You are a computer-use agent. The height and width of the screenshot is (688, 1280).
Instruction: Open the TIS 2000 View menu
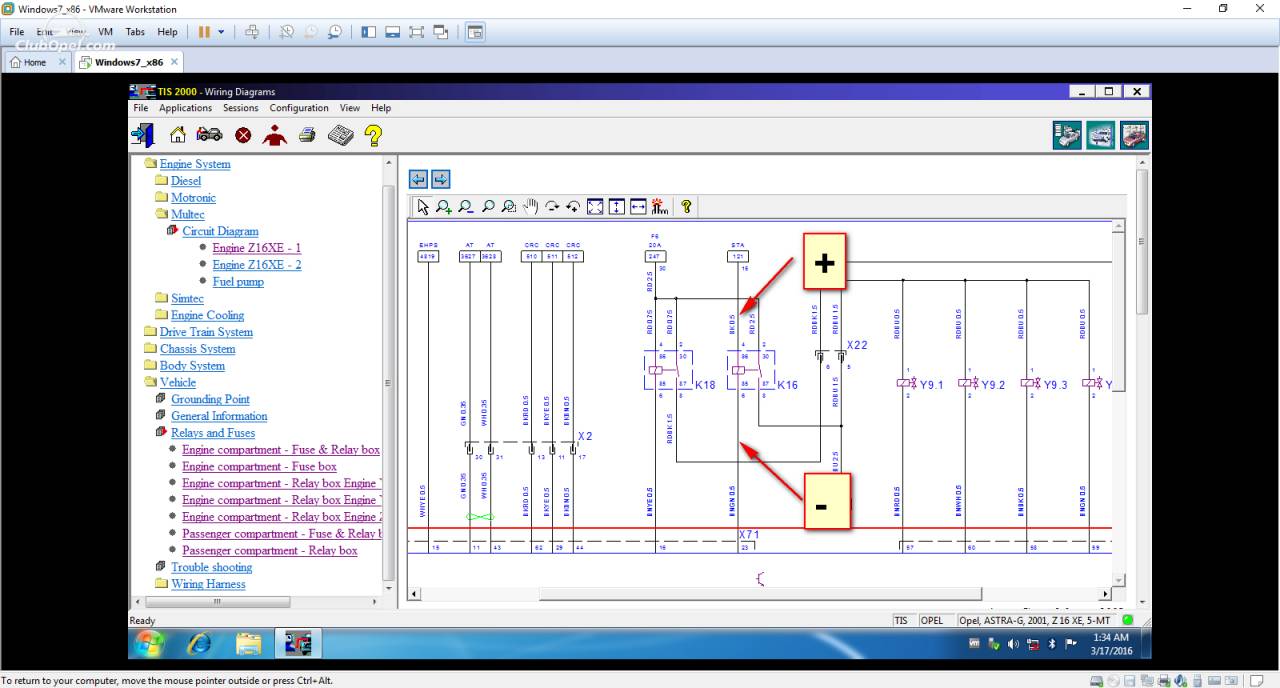tap(350, 108)
